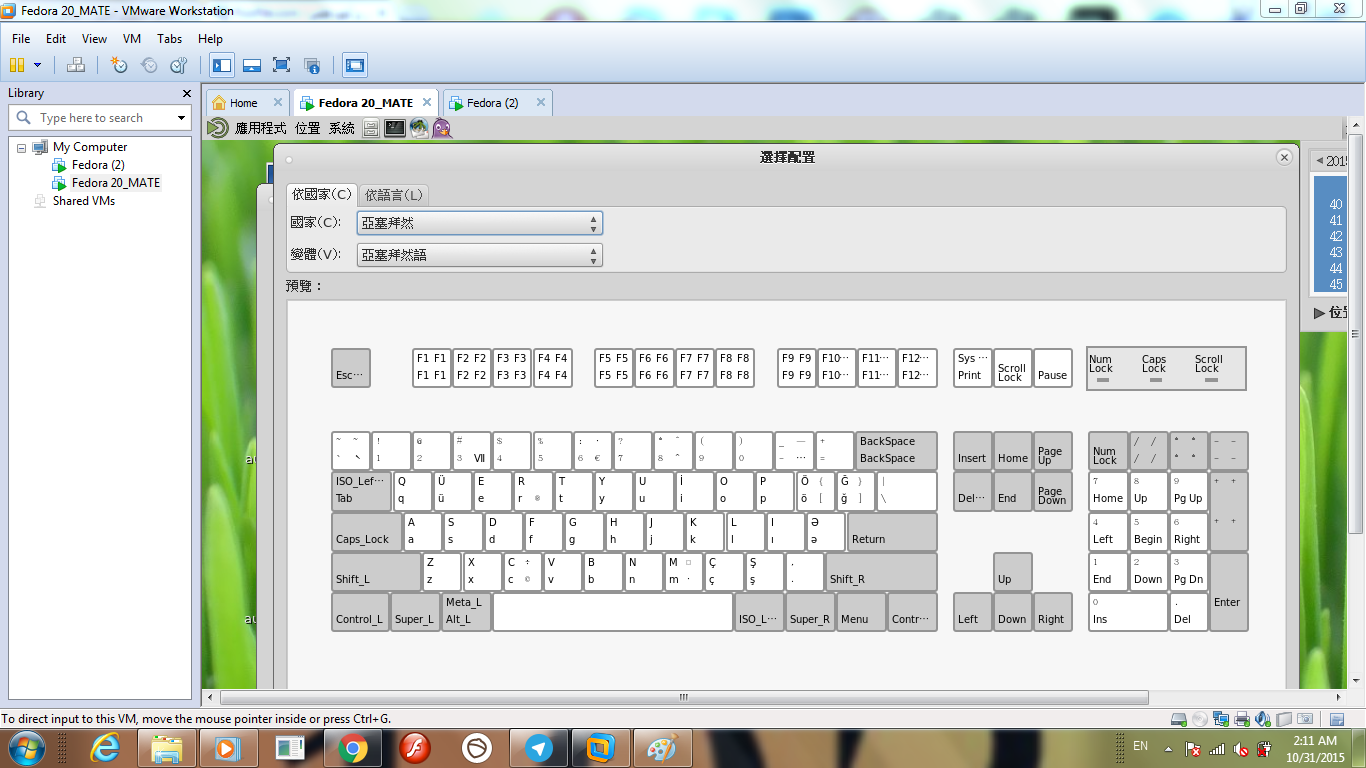Image resolution: width=1366 pixels, height=768 pixels.
Task: Launch the globe mail icon in MATE panel
Action: coord(419,128)
